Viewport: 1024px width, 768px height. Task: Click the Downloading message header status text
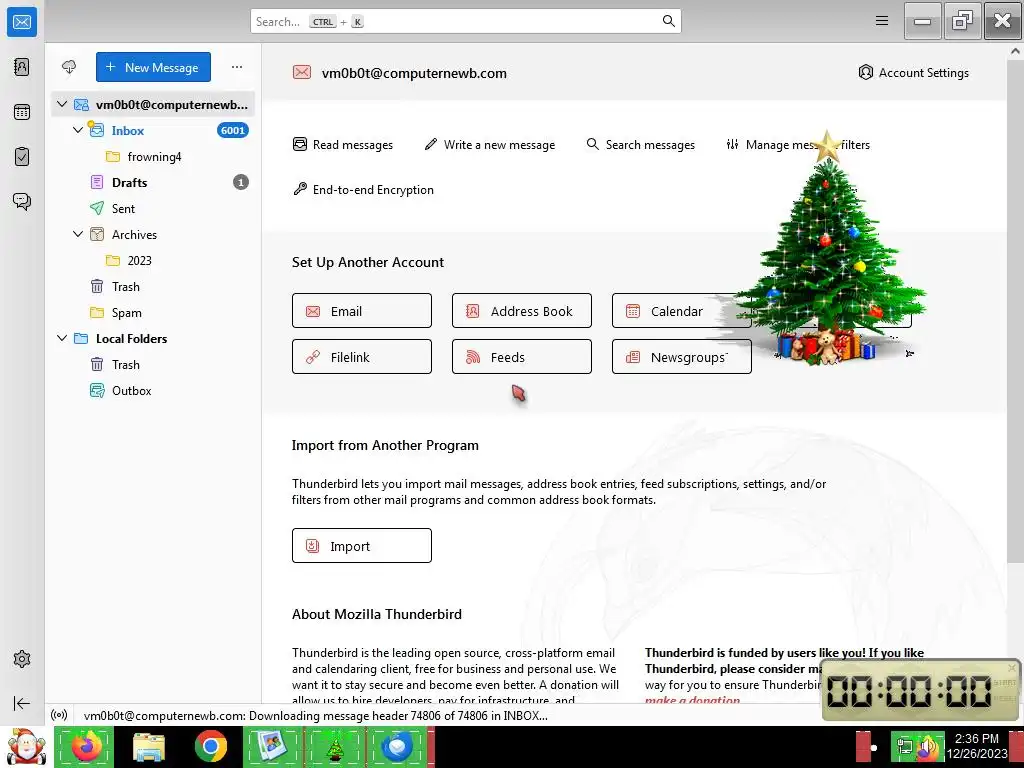click(x=315, y=715)
